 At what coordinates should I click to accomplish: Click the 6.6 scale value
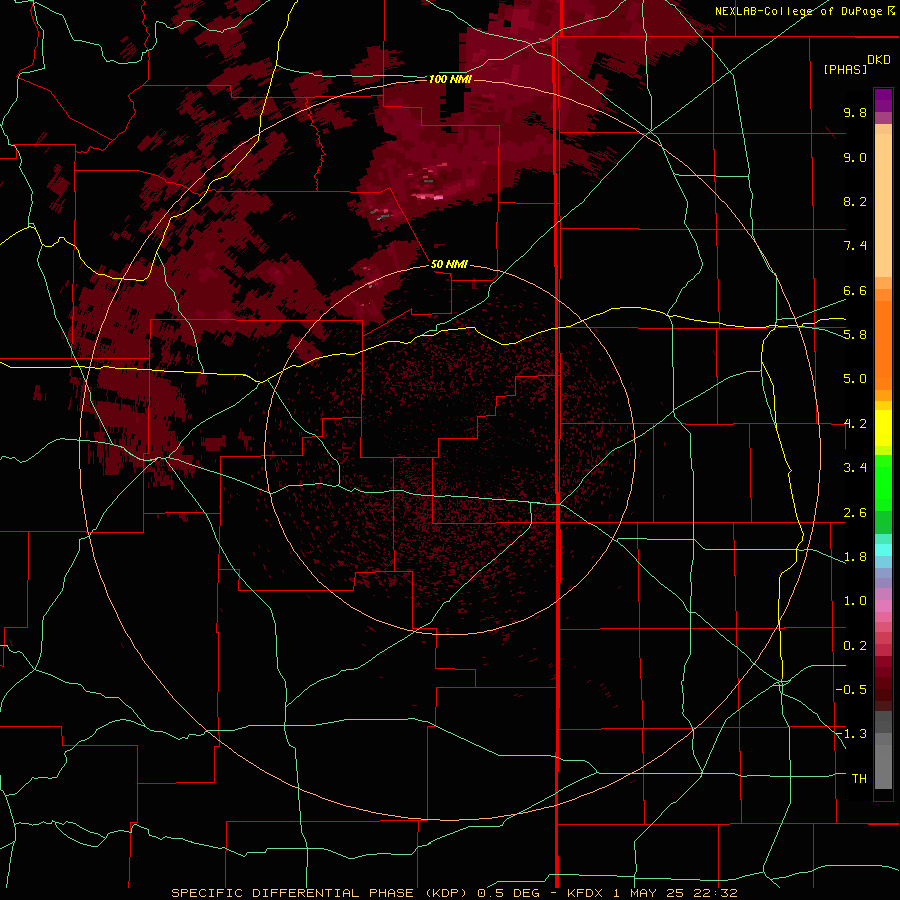(x=855, y=290)
